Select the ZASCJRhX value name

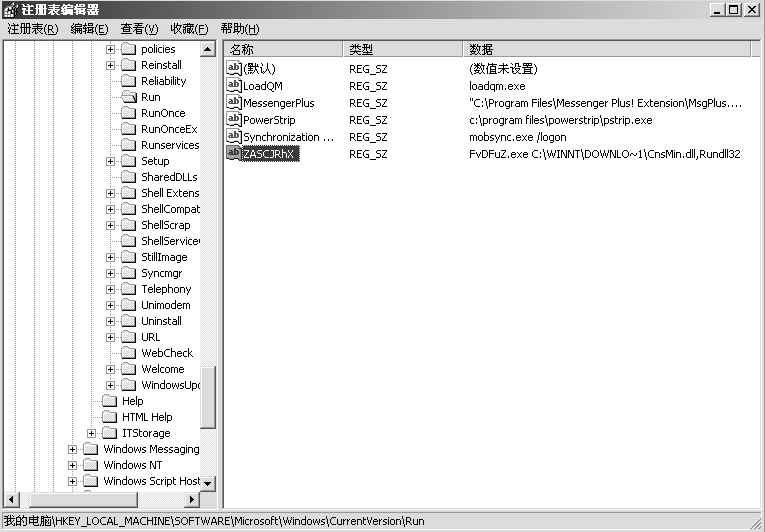(271, 154)
